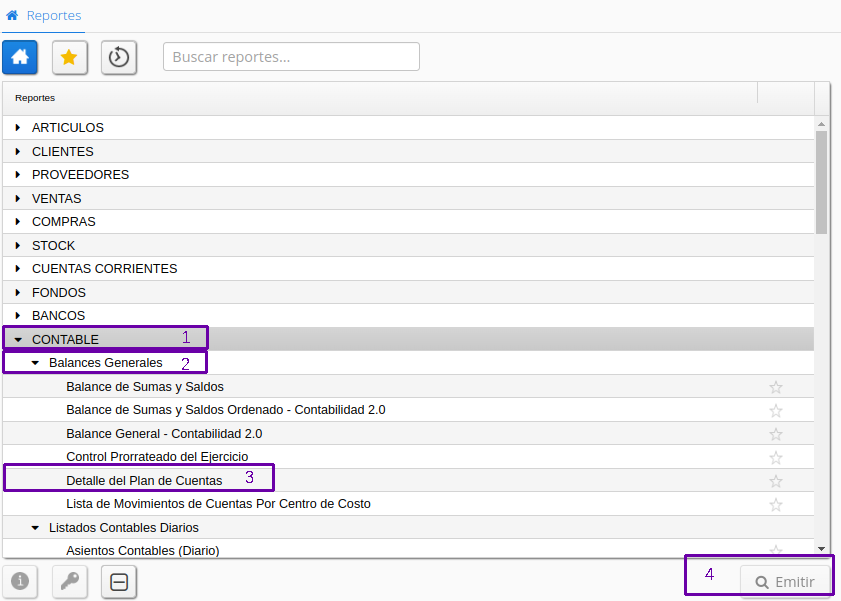Star Balance General - Contabilidad 2.0
Screen dimensions: 841x601
click(776, 434)
